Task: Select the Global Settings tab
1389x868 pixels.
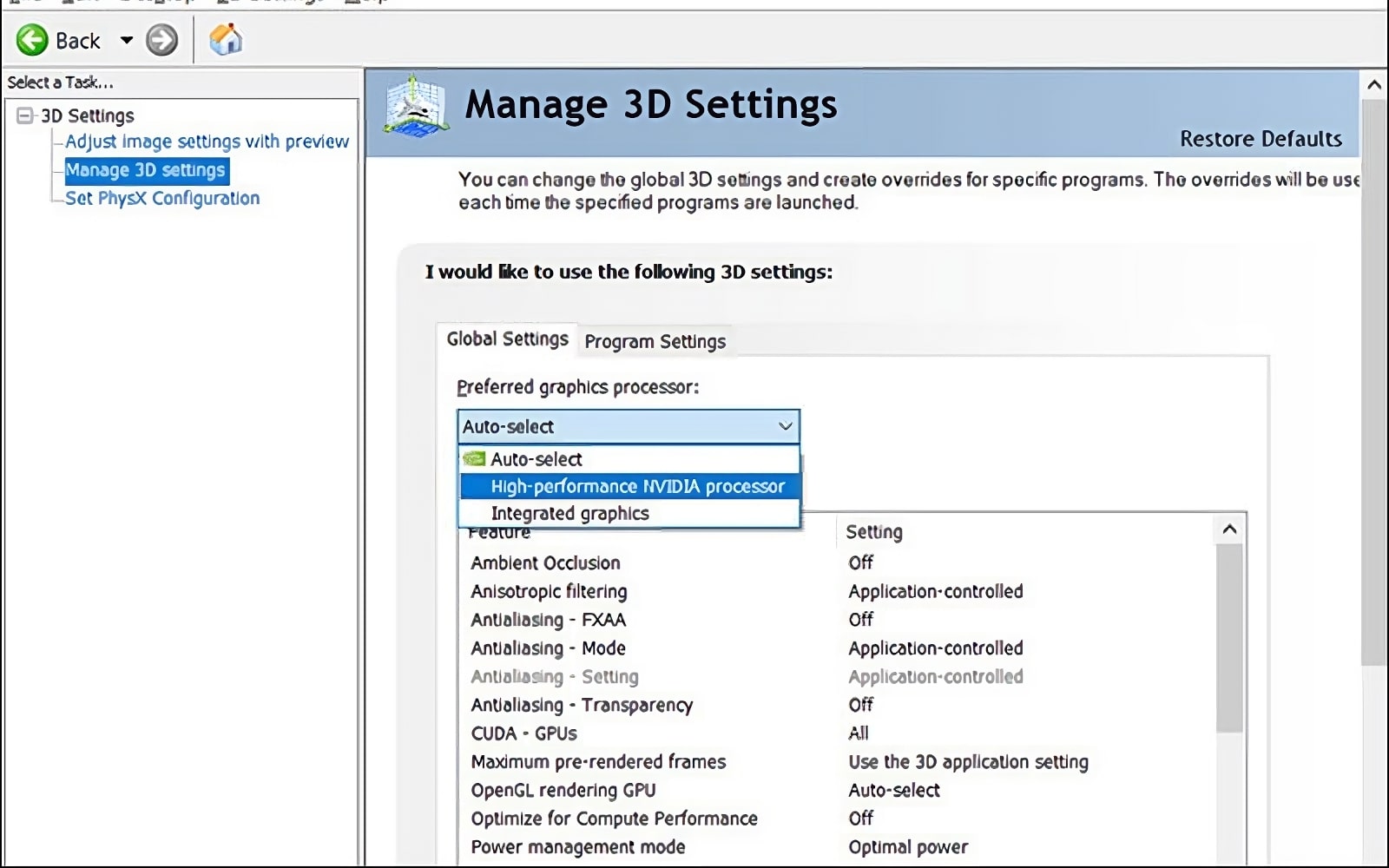Action: coord(507,339)
